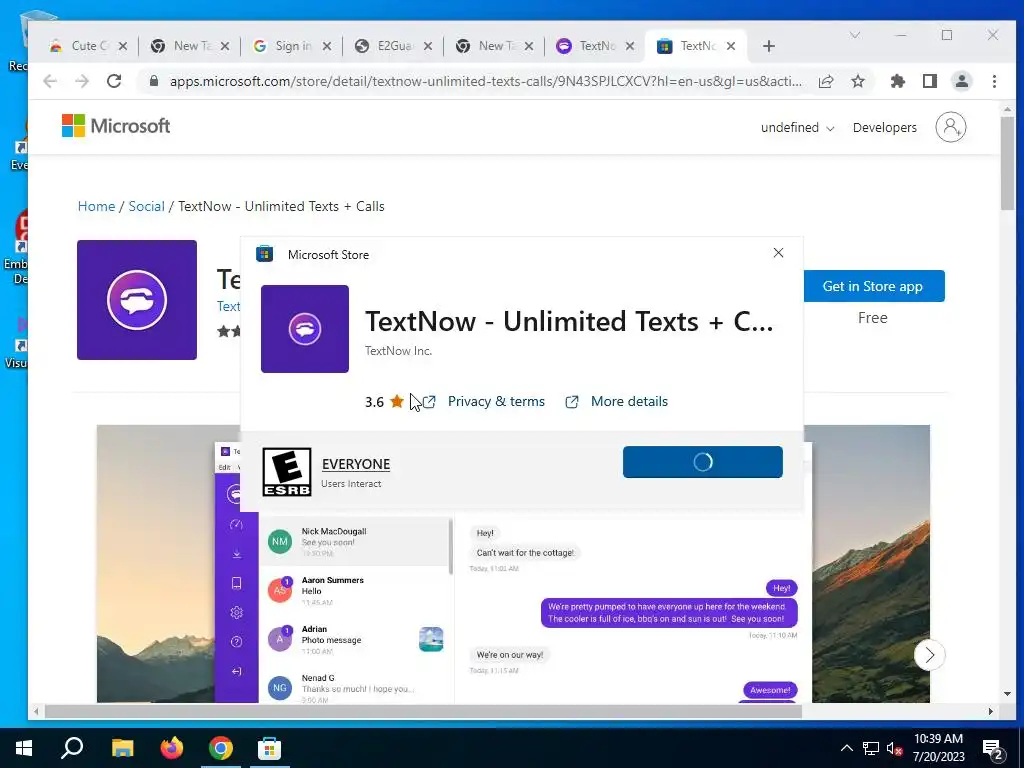Click the loading install button
Viewport: 1024px width, 768px height.
pyautogui.click(x=703, y=462)
